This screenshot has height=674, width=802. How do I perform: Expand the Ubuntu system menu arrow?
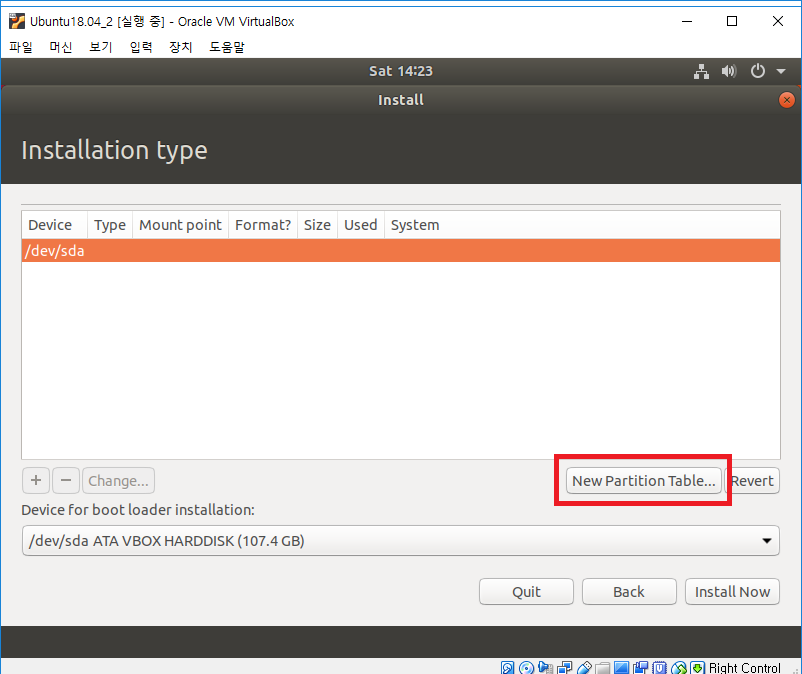click(x=781, y=71)
